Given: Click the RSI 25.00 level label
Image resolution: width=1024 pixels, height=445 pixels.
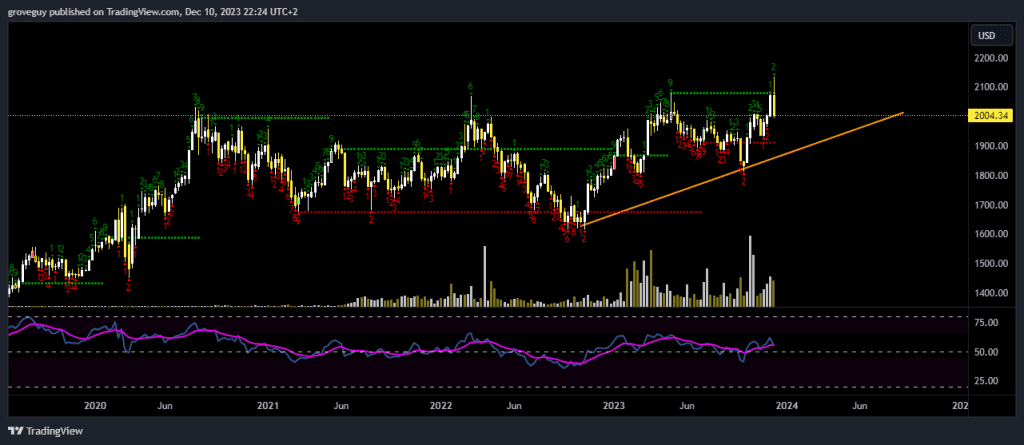Looking at the screenshot, I should (x=988, y=381).
